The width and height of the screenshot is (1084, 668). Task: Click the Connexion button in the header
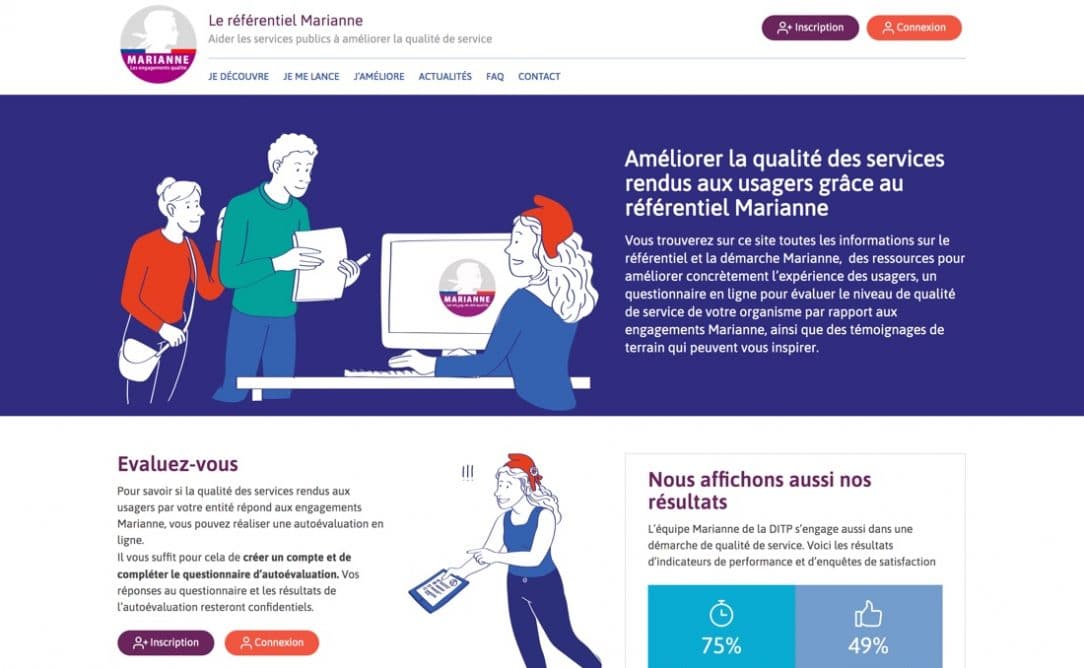click(x=914, y=28)
